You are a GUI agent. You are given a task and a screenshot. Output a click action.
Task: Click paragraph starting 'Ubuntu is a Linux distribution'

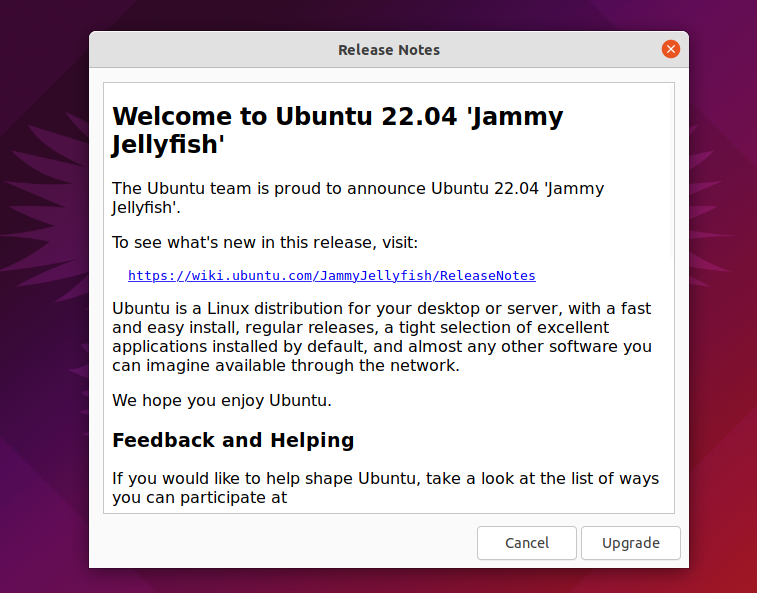pyautogui.click(x=382, y=337)
